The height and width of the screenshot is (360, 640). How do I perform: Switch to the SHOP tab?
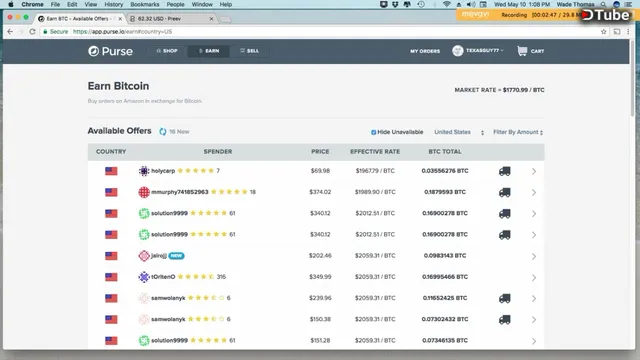pos(167,51)
